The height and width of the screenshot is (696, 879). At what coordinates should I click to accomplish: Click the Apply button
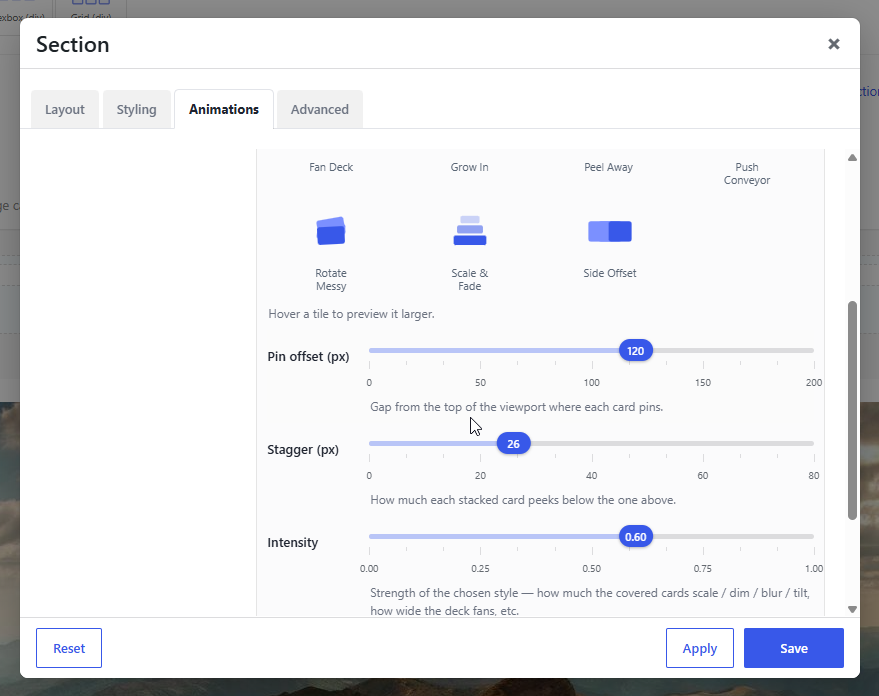(700, 648)
